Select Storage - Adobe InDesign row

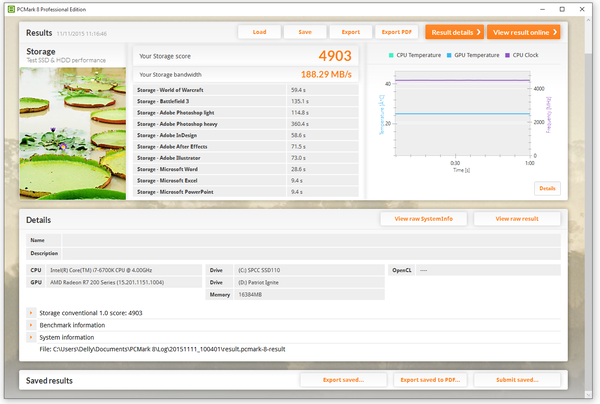click(246, 135)
